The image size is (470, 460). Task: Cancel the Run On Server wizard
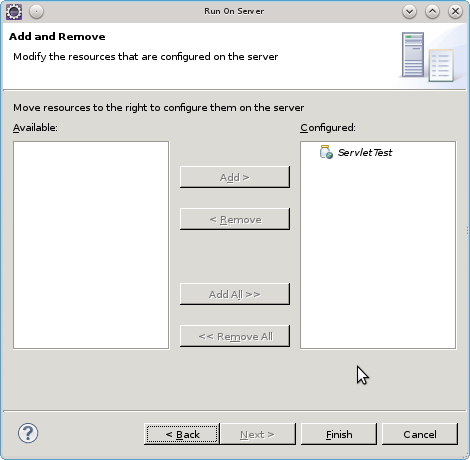pyautogui.click(x=420, y=434)
